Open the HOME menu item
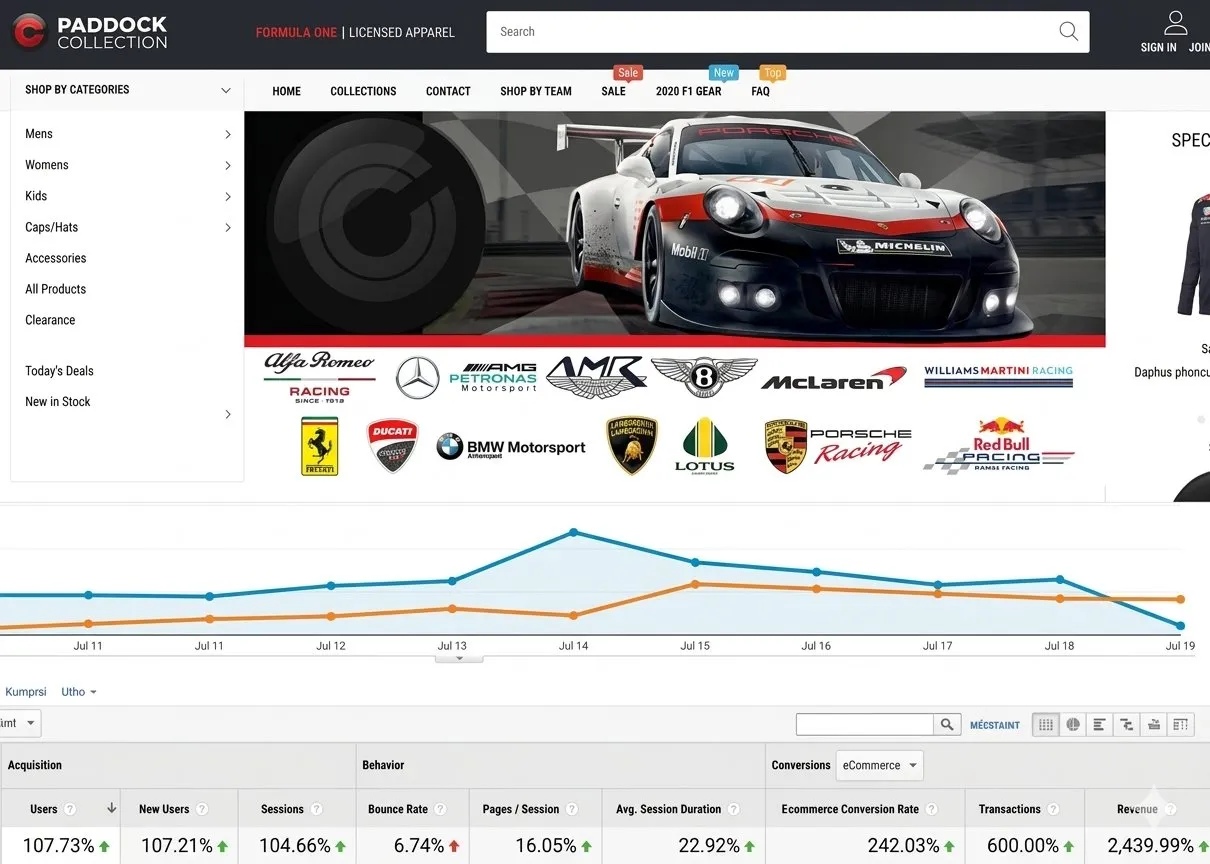The image size is (1210, 864). click(x=286, y=91)
